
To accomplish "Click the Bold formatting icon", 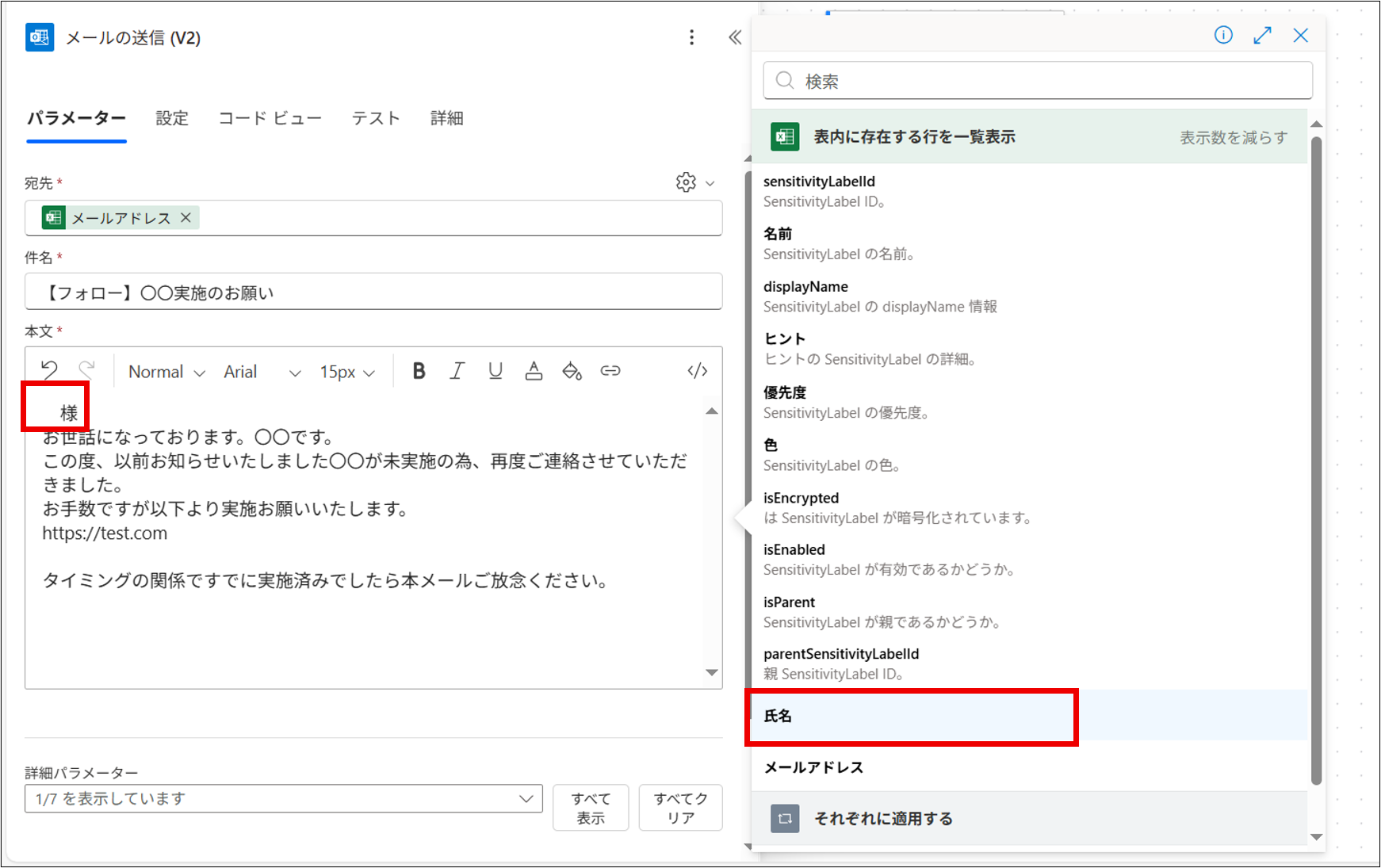I will [419, 371].
